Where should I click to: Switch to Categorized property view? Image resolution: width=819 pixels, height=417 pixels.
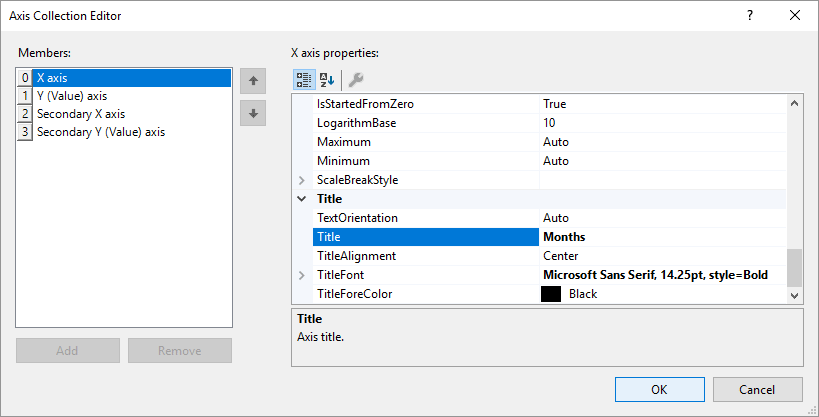(303, 79)
